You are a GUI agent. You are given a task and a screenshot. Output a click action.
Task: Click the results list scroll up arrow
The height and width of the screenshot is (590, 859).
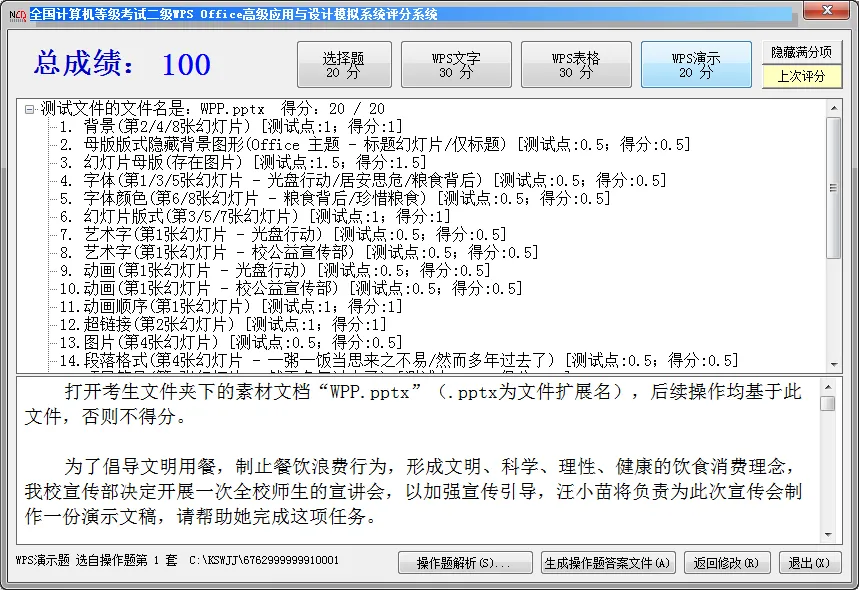coord(834,108)
